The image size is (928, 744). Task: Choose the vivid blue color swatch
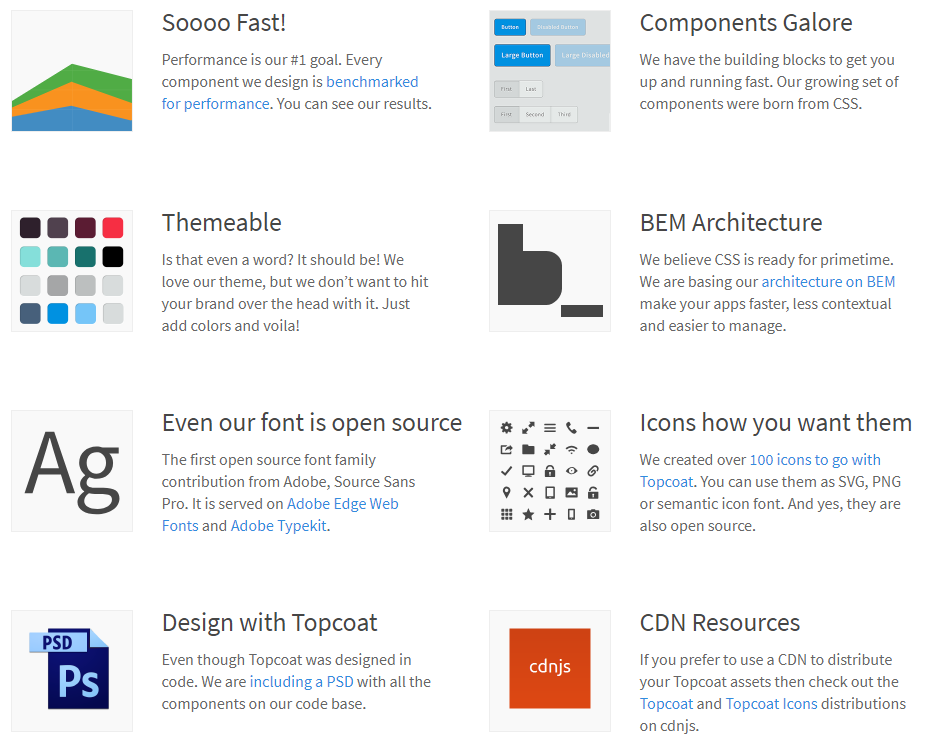pyautogui.click(x=57, y=313)
